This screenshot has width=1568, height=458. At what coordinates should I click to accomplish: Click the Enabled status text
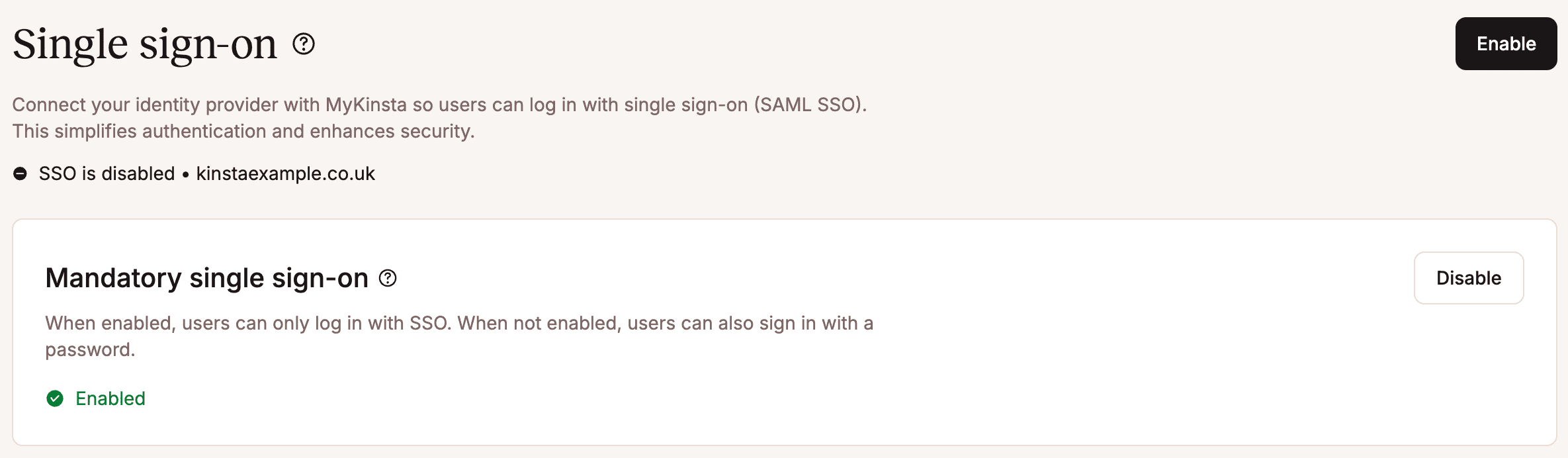click(110, 398)
